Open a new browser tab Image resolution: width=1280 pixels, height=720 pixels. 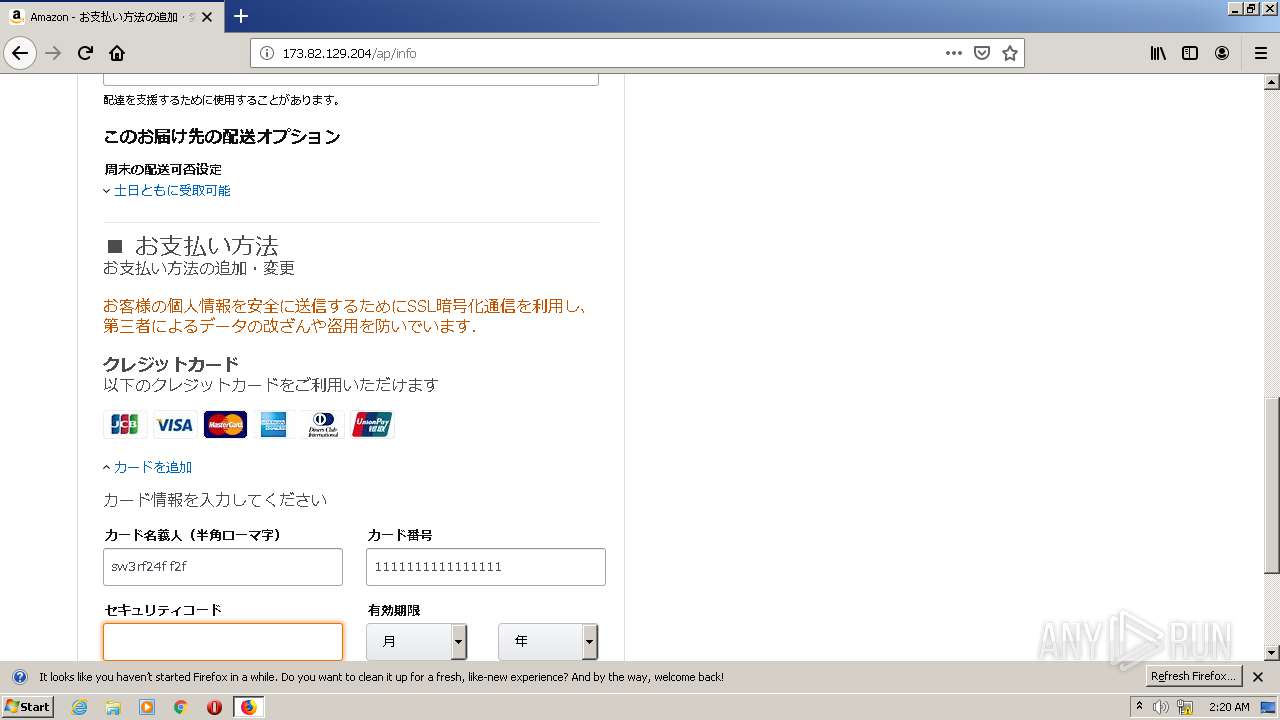pyautogui.click(x=241, y=16)
